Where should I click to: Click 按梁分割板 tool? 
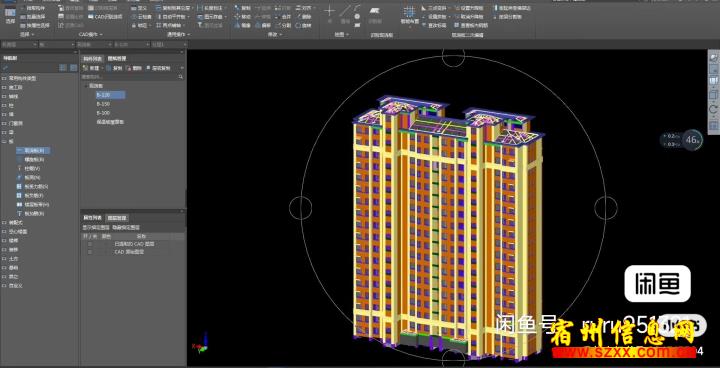(x=507, y=17)
